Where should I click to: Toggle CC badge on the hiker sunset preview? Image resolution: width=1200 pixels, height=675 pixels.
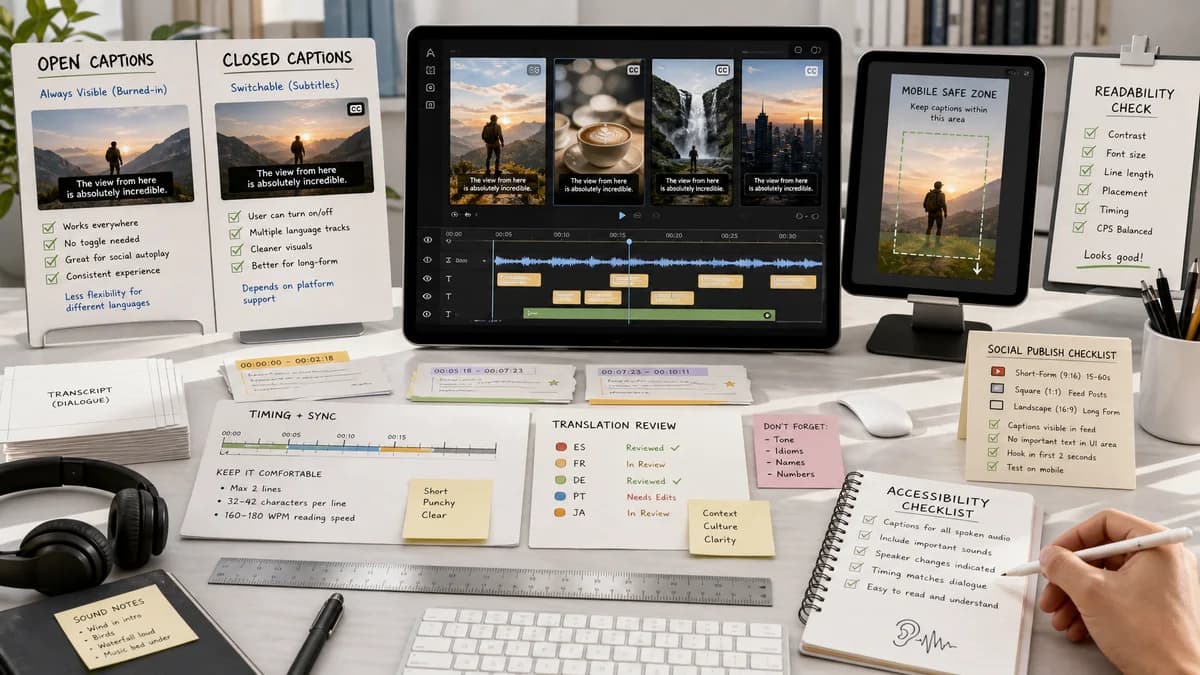coord(534,70)
